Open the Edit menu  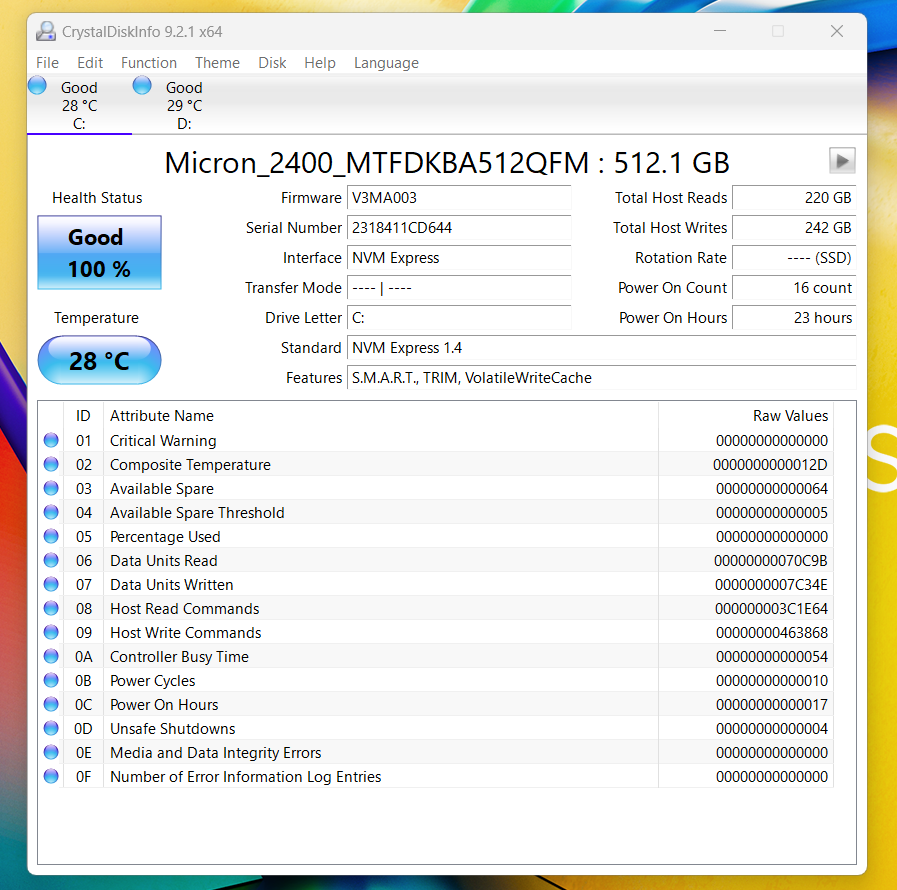point(90,63)
